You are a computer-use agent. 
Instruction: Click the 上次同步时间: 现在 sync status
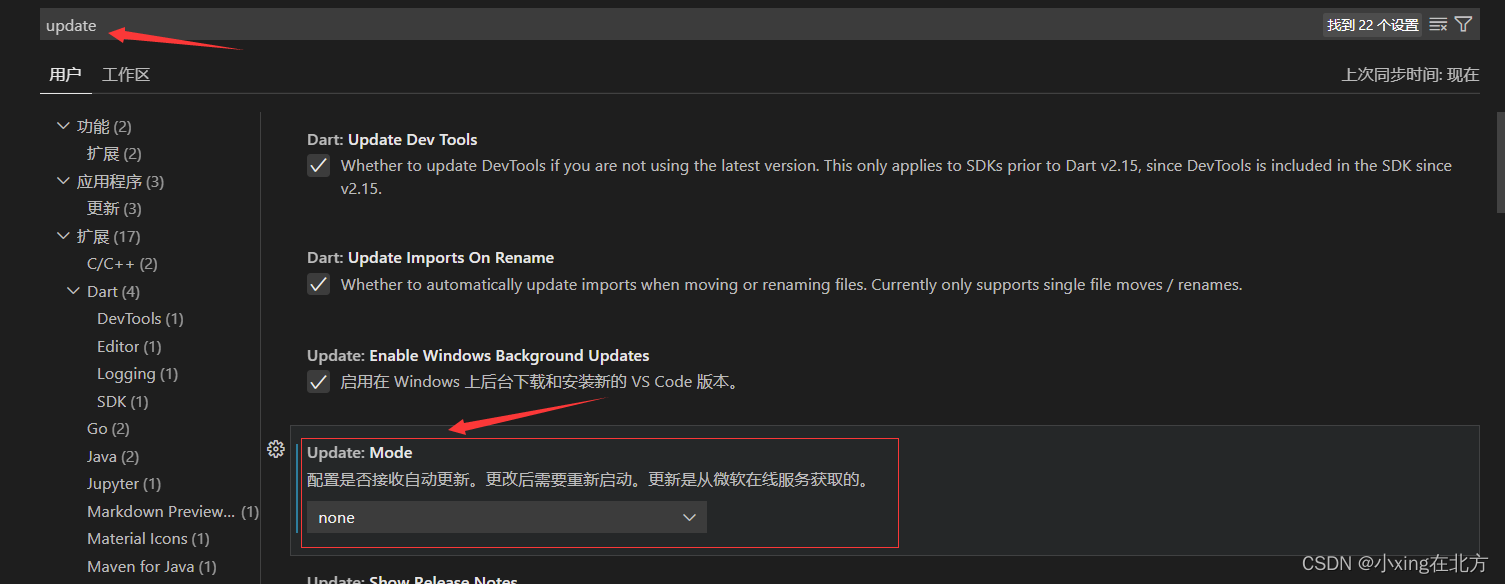(x=1409, y=74)
